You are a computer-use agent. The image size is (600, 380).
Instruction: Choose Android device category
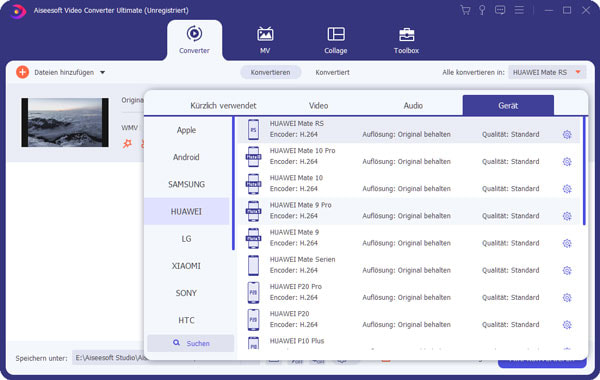[186, 157]
